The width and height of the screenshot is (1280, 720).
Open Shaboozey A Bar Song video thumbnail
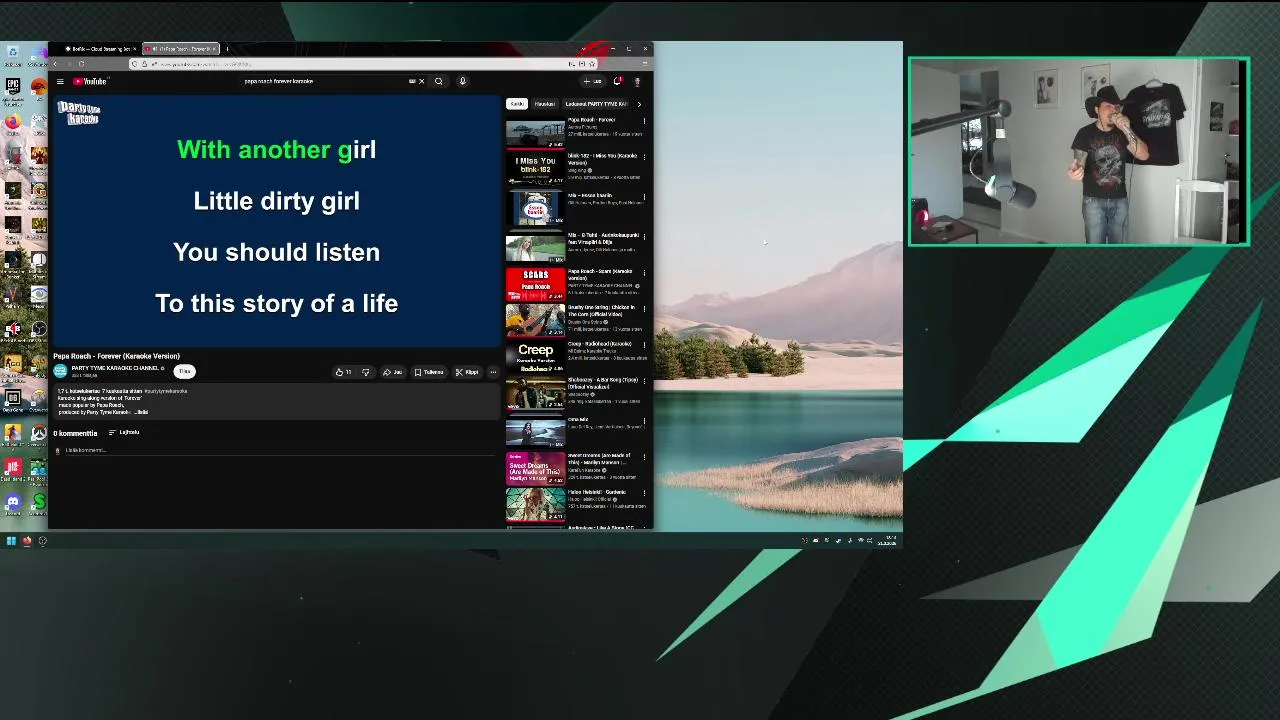coord(535,394)
